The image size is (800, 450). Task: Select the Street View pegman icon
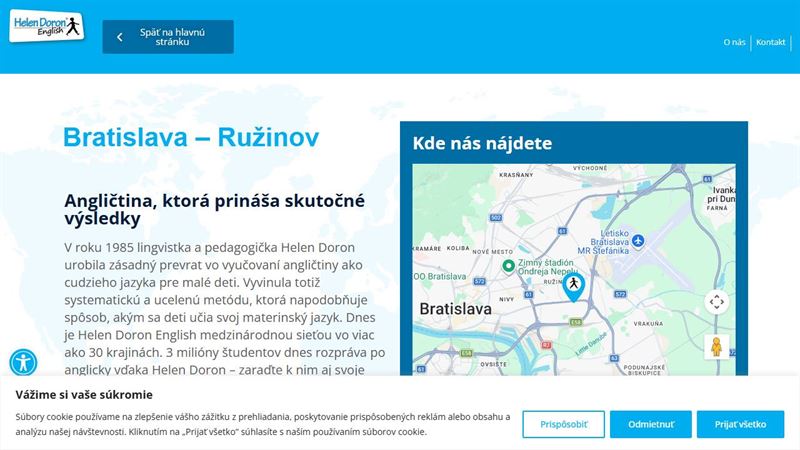716,347
